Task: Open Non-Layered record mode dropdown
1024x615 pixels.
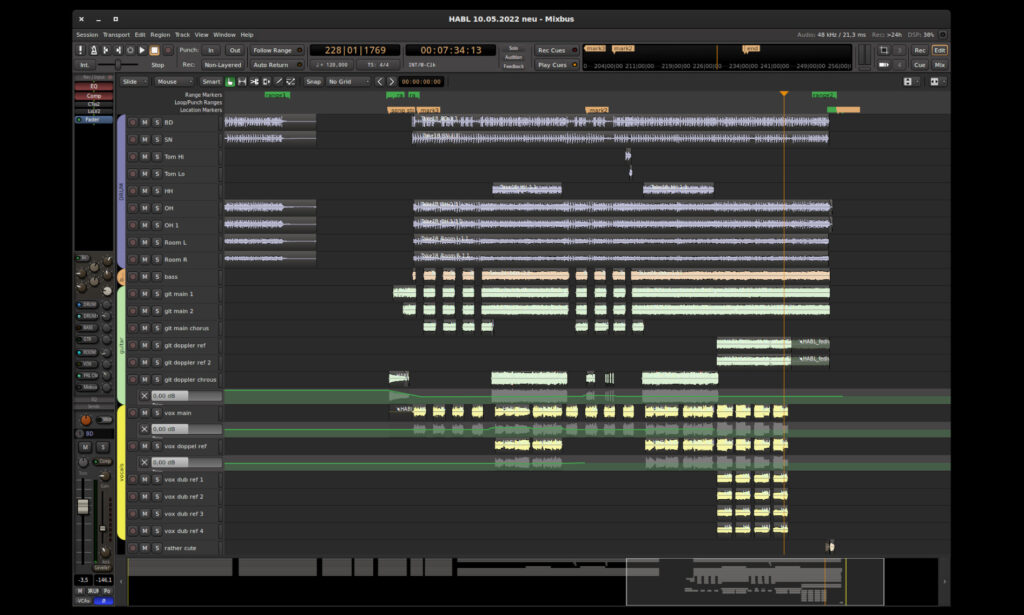Action: pos(222,65)
